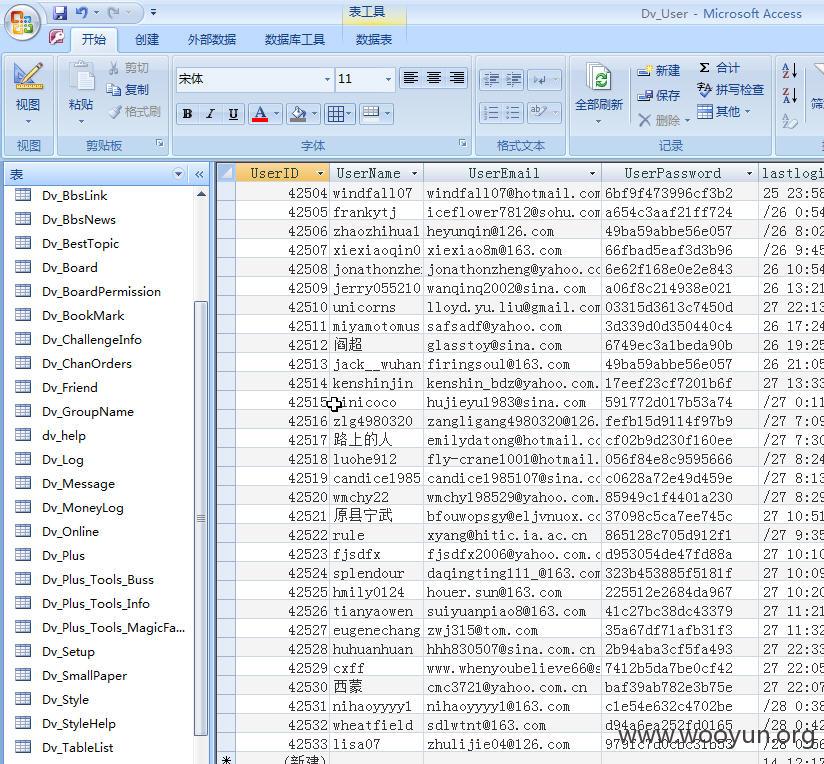
Task: Switch to the 外部数据 ribbon tab
Action: [212, 39]
